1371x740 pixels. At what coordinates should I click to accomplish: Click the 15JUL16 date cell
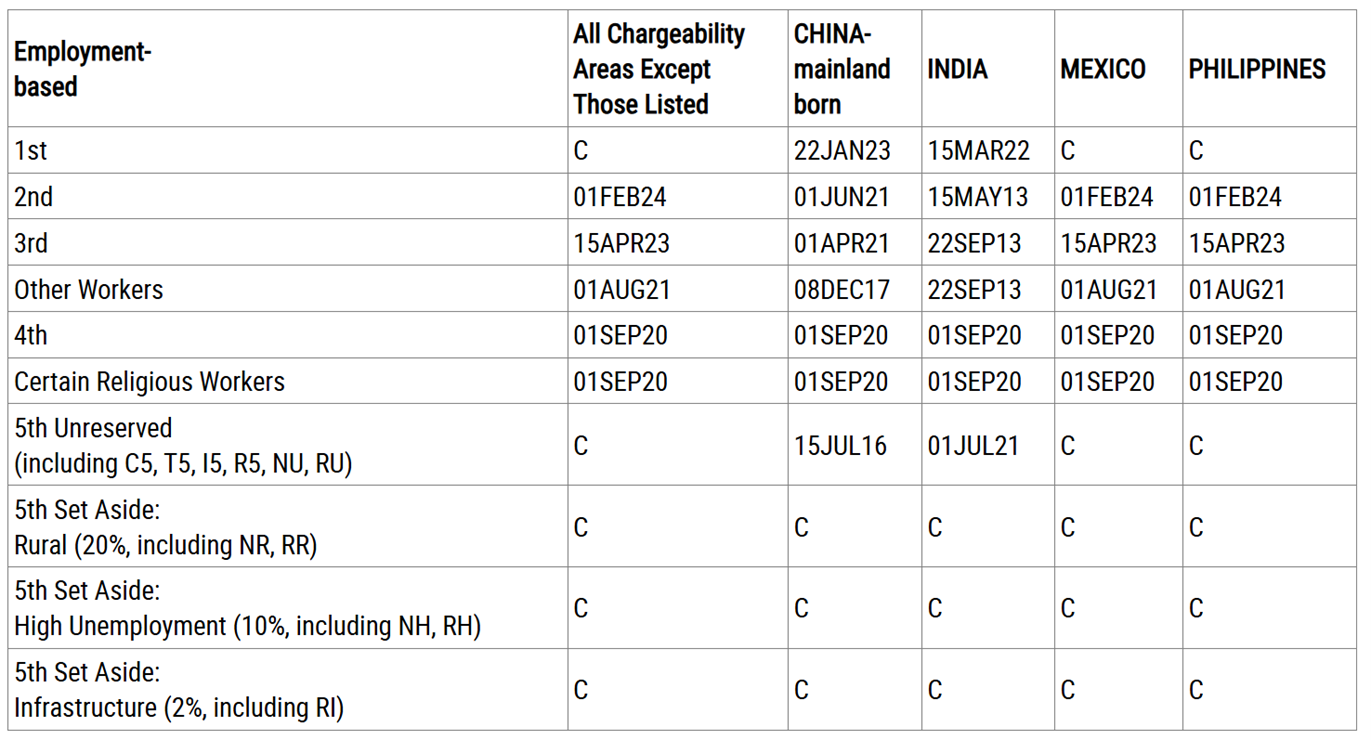click(840, 445)
